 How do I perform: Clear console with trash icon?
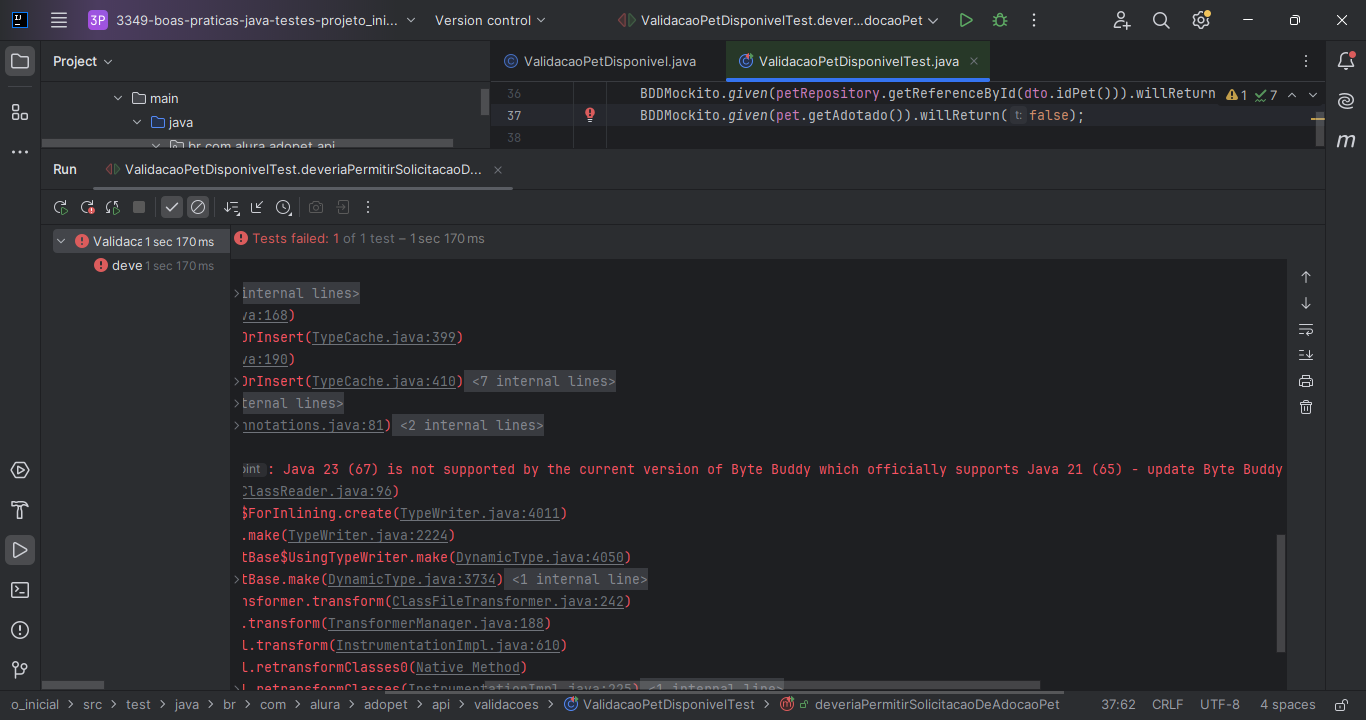pos(1306,407)
